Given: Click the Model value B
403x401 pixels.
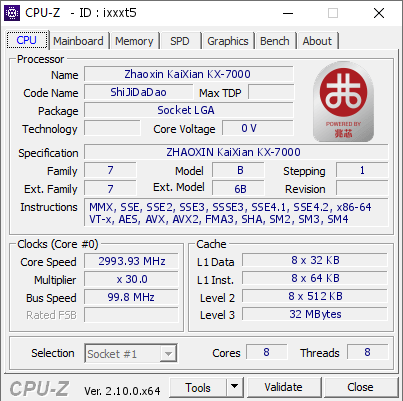Looking at the screenshot, I should [x=238, y=170].
